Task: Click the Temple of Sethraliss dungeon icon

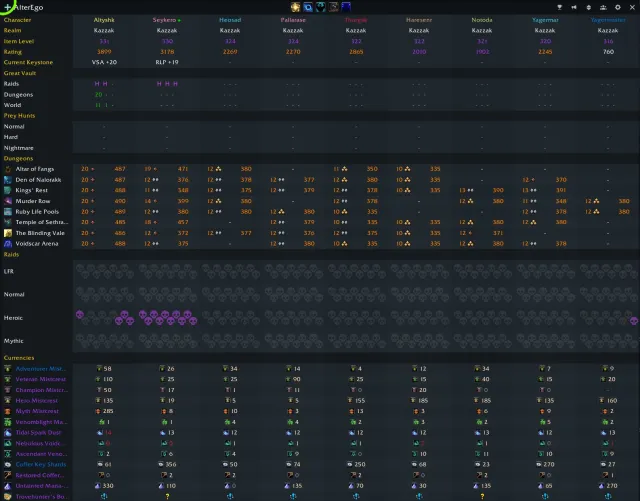Action: pos(8,222)
